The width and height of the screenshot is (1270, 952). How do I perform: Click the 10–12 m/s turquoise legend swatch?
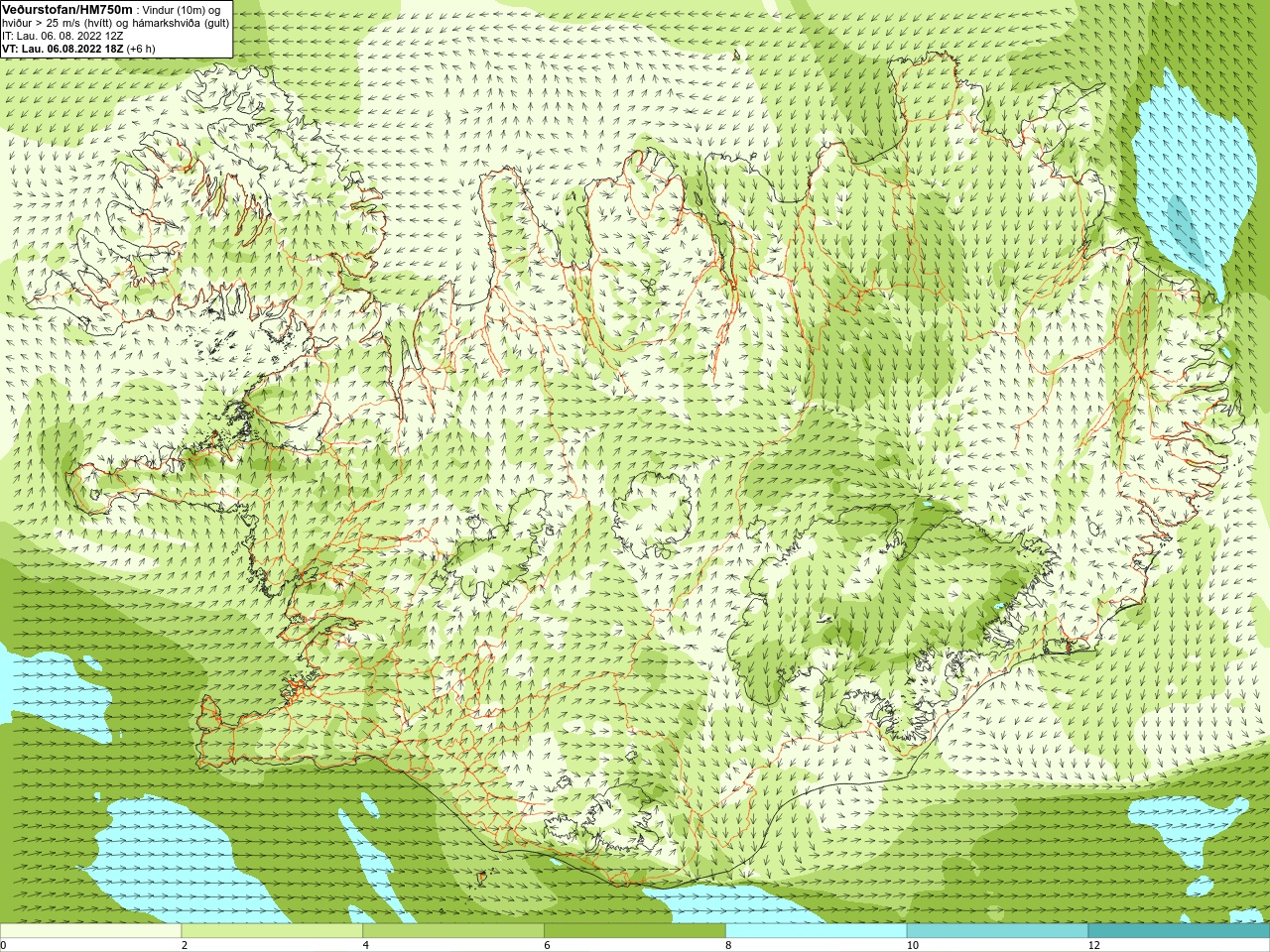pos(997,931)
